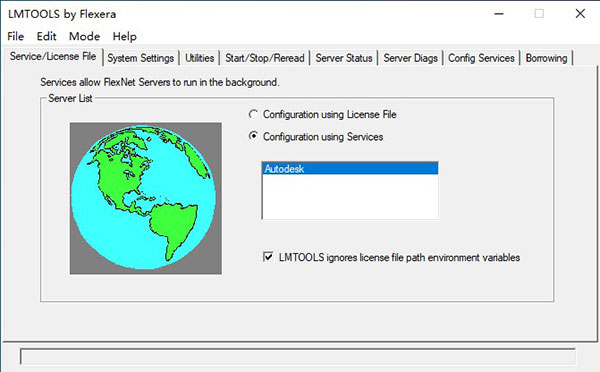
Task: Go to the Start/Stop/Reread tab
Action: (x=264, y=58)
